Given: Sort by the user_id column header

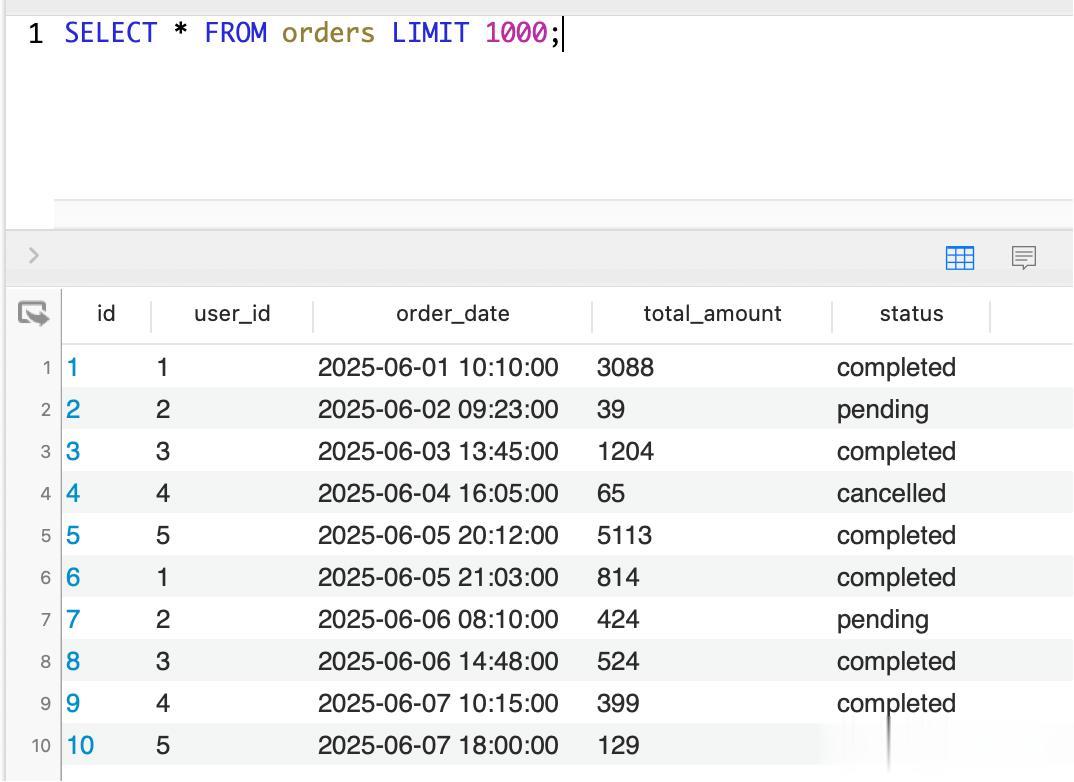Looking at the screenshot, I should (x=232, y=314).
